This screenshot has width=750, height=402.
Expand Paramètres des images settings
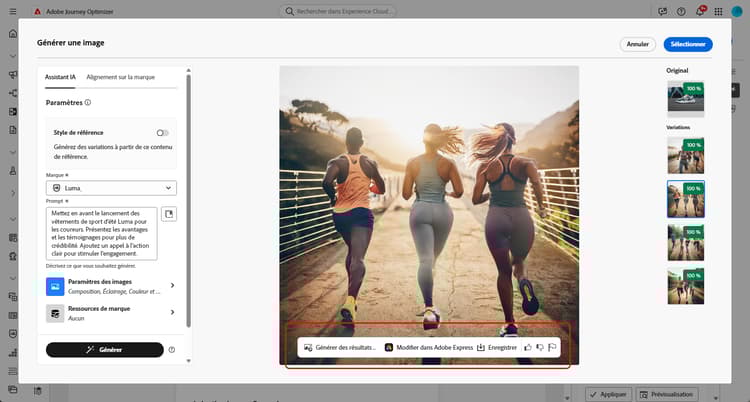coord(111,286)
